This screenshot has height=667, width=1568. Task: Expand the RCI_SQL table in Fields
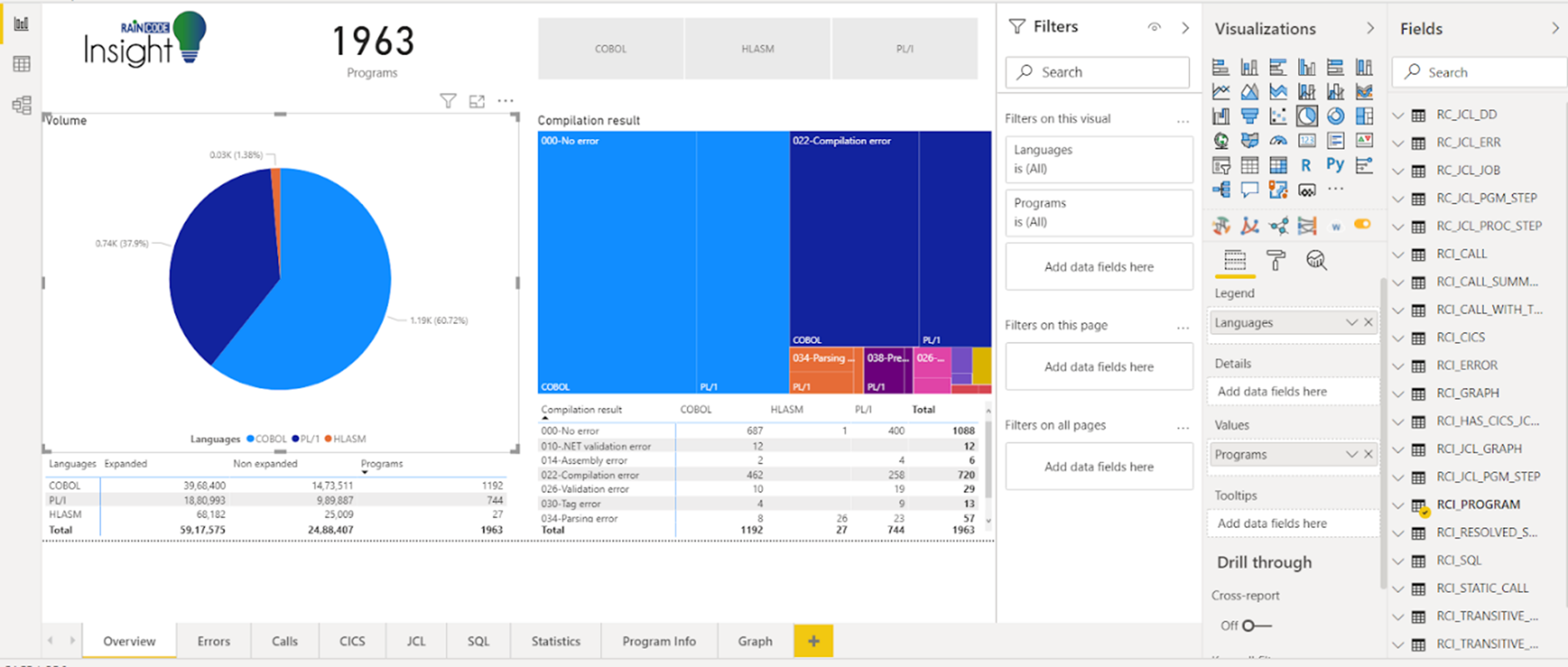(1399, 561)
